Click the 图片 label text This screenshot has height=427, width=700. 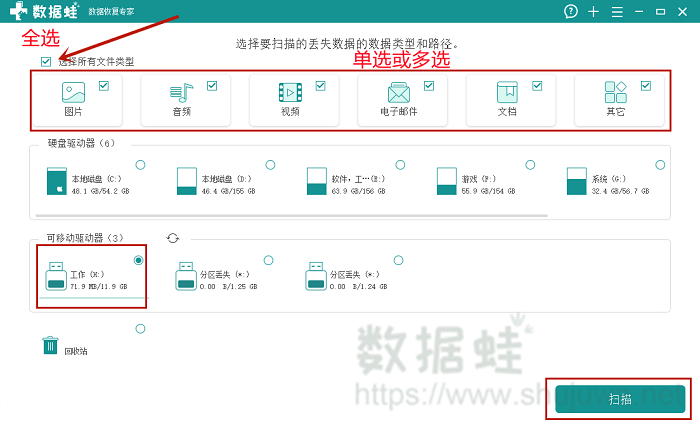[x=73, y=112]
